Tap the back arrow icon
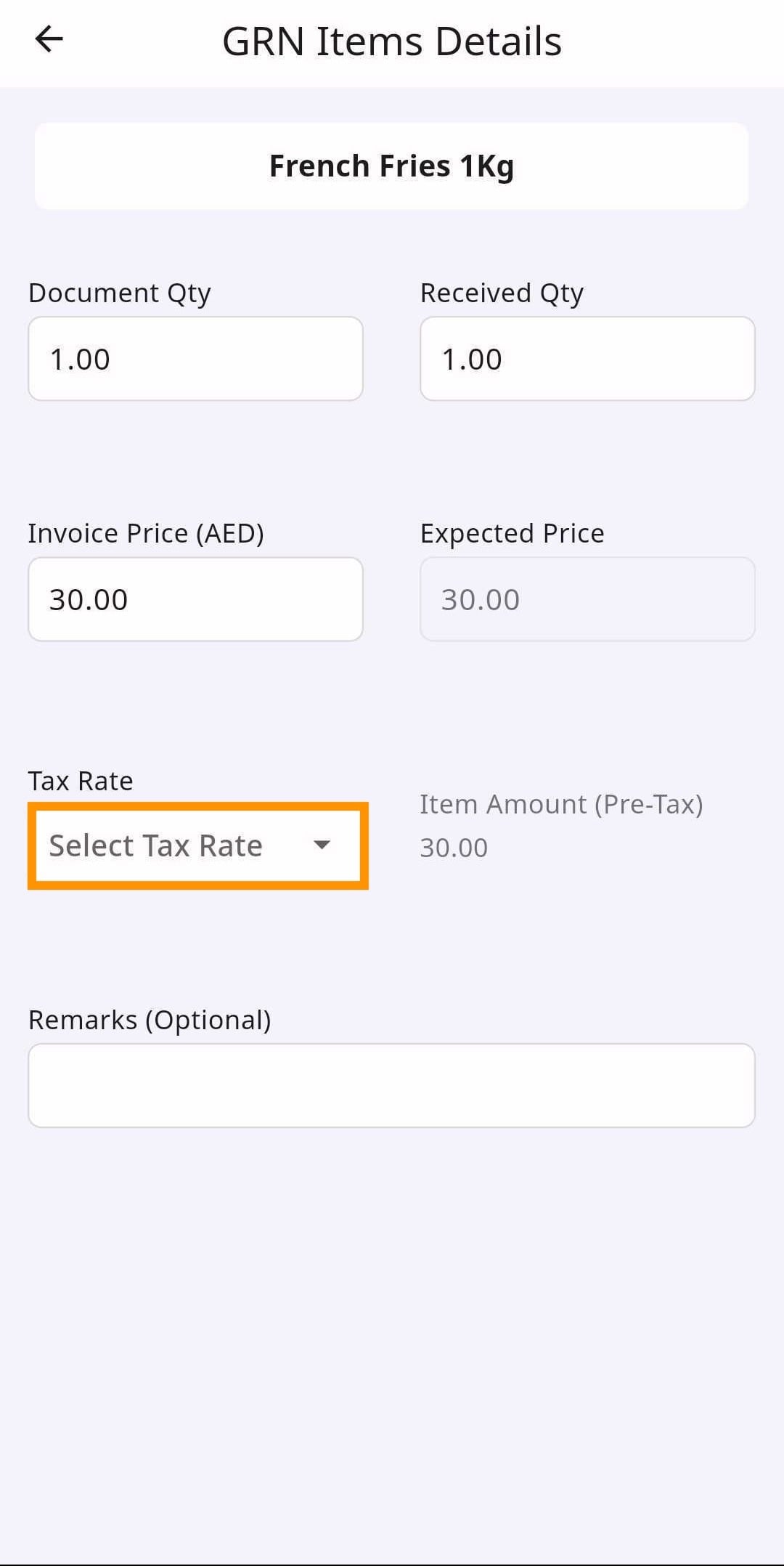784x1566 pixels. pyautogui.click(x=49, y=39)
